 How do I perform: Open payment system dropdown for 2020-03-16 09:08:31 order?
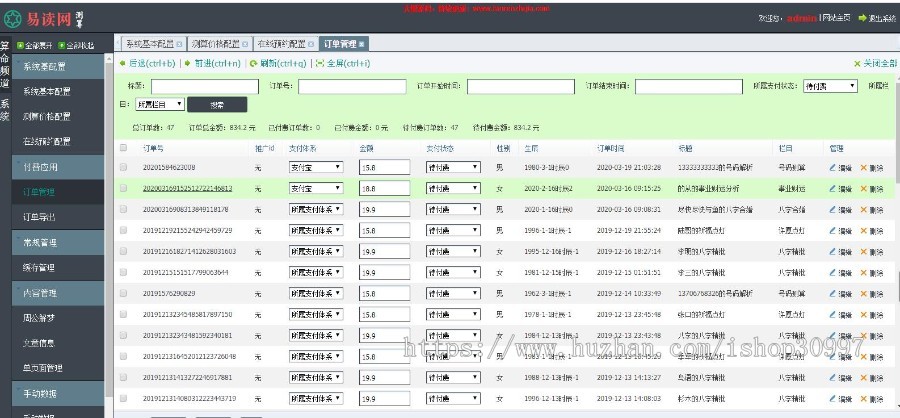(316, 209)
